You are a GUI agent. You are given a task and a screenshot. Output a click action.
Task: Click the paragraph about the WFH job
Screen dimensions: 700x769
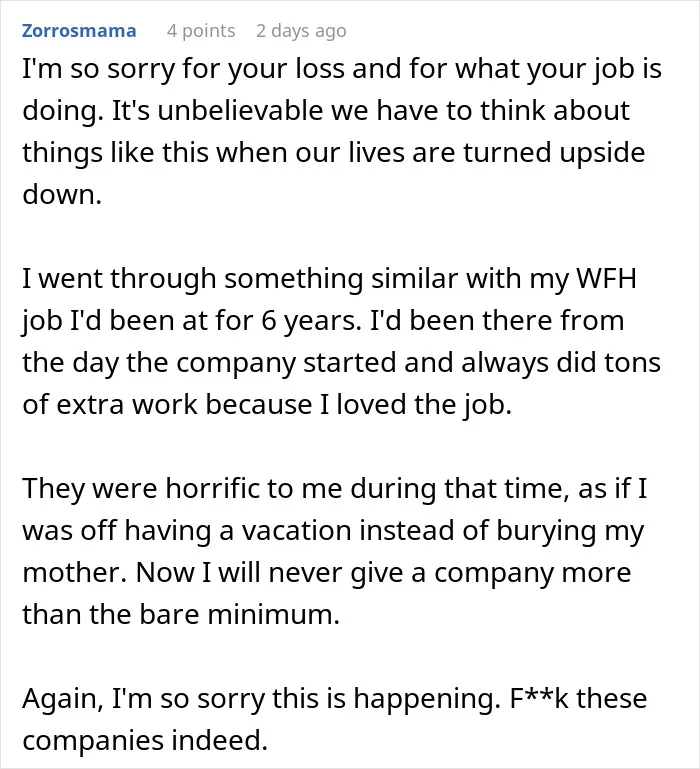341,341
